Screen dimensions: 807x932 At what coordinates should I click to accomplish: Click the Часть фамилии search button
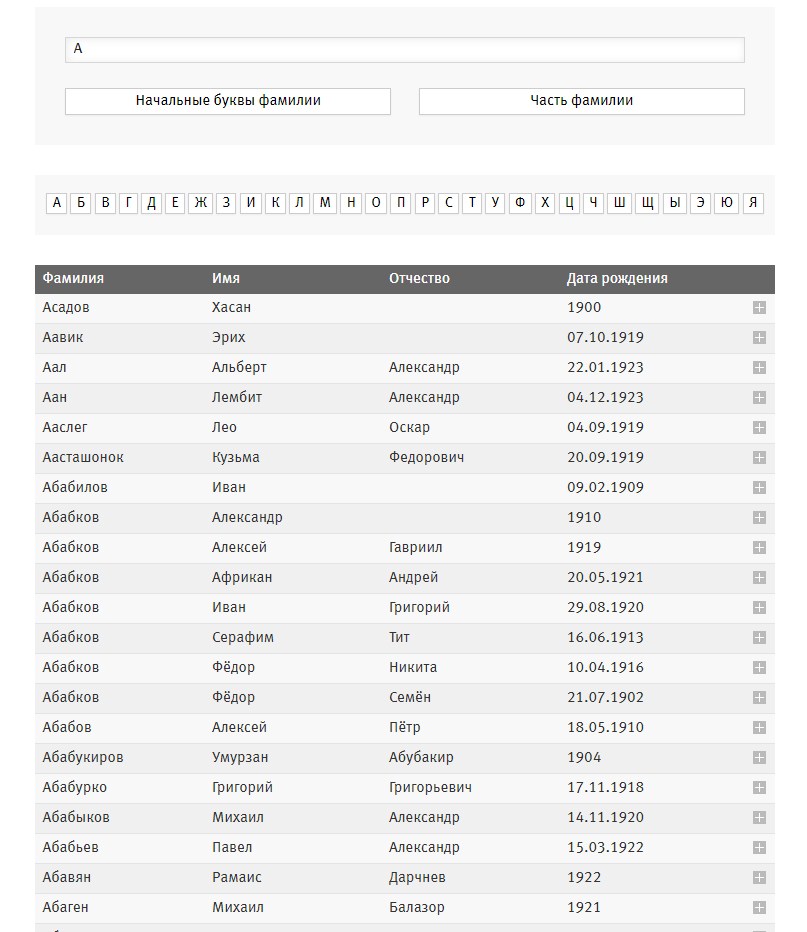click(x=582, y=101)
